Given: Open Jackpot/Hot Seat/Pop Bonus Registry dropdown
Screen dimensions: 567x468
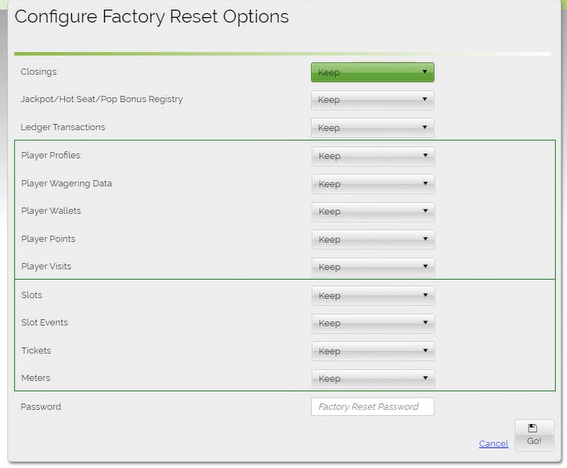Looking at the screenshot, I should tap(372, 100).
